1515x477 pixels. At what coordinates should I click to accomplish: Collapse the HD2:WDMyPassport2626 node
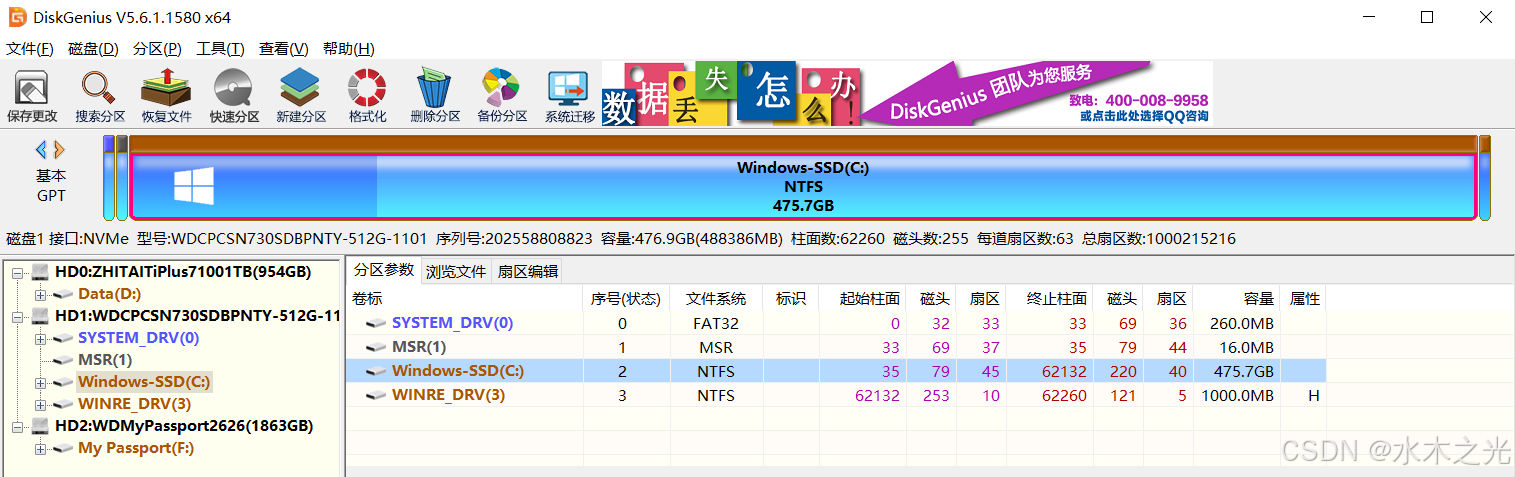coord(18,426)
